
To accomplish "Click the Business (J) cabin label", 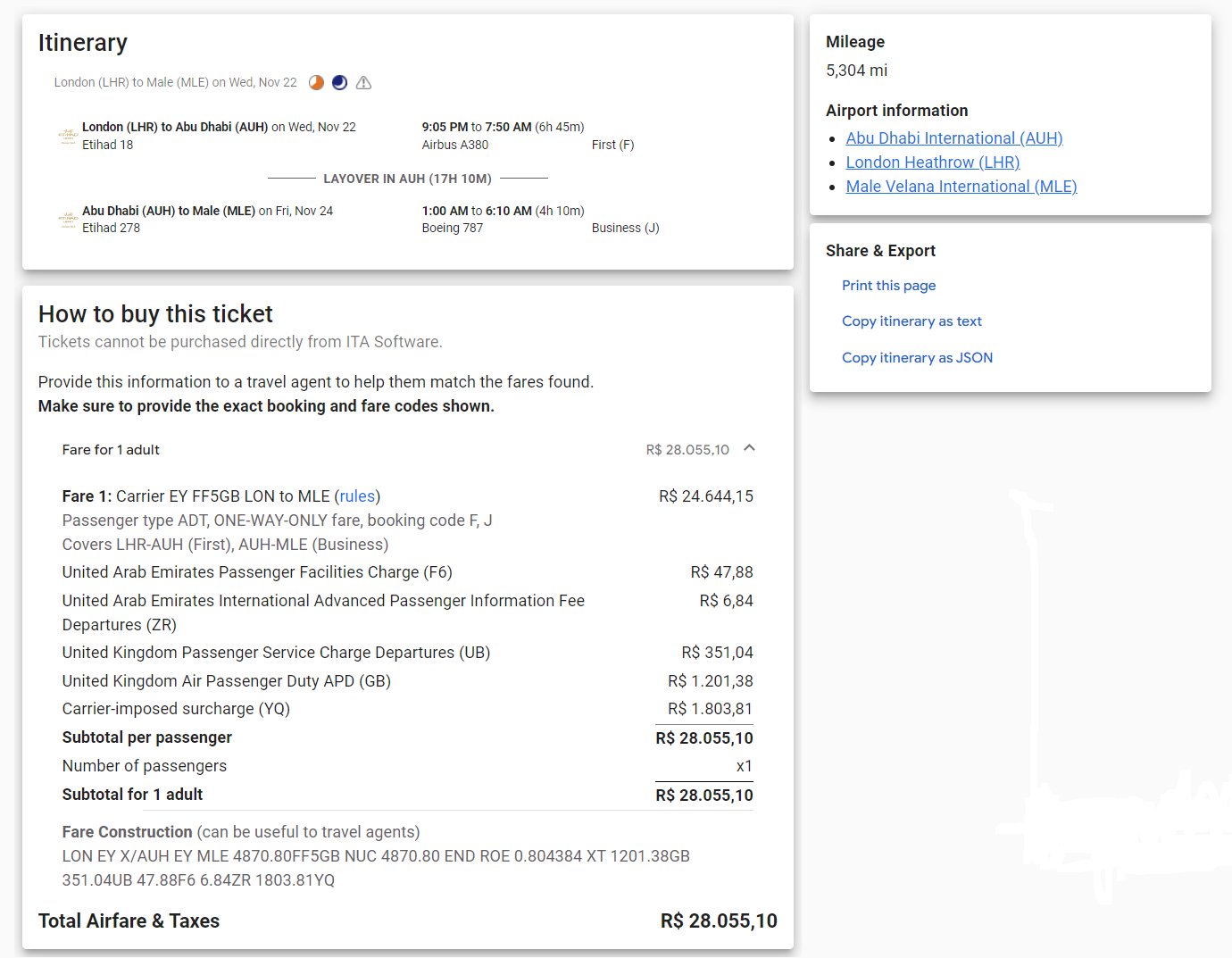I will [x=626, y=228].
